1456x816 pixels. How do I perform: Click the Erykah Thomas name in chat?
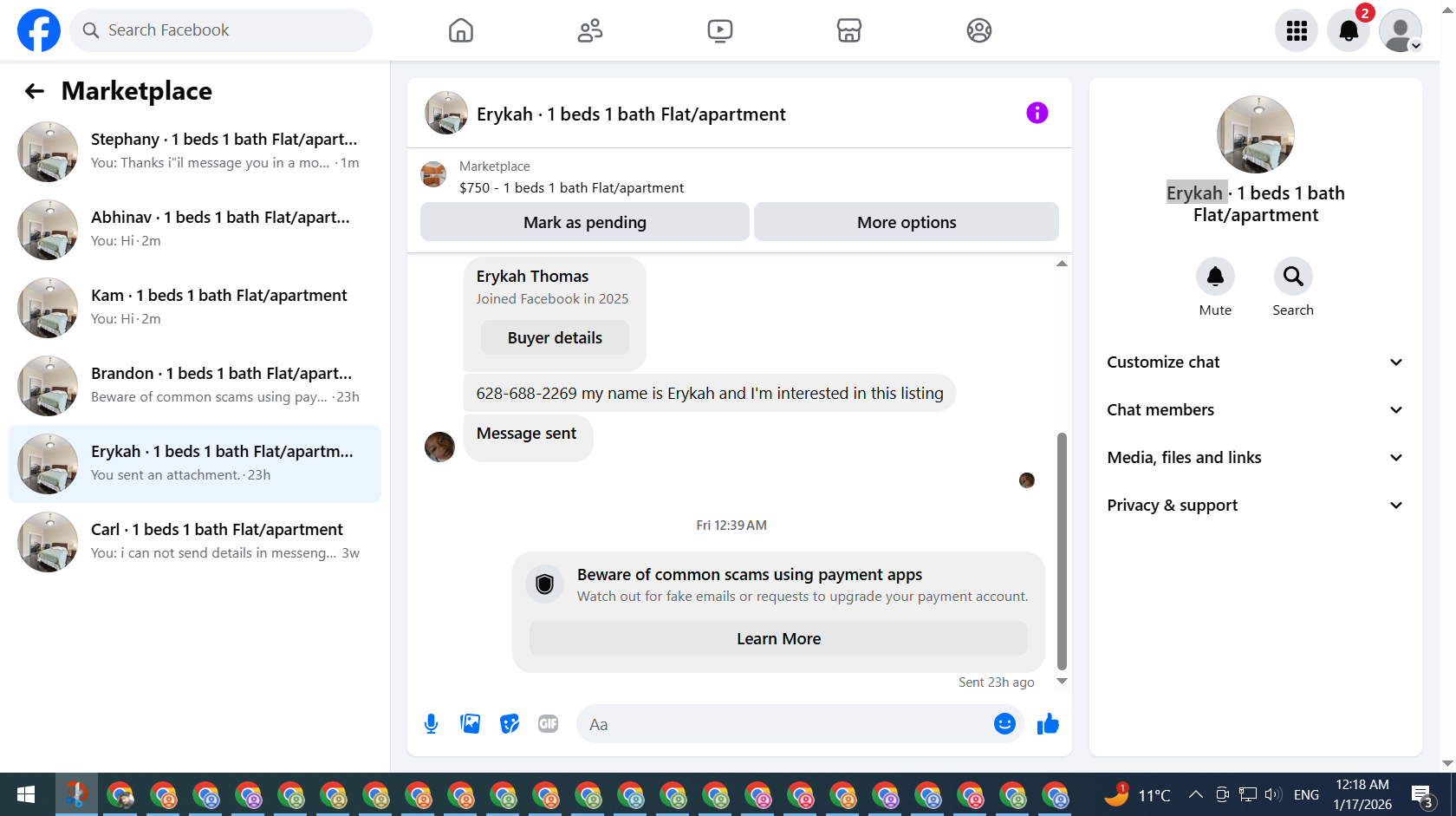532,276
